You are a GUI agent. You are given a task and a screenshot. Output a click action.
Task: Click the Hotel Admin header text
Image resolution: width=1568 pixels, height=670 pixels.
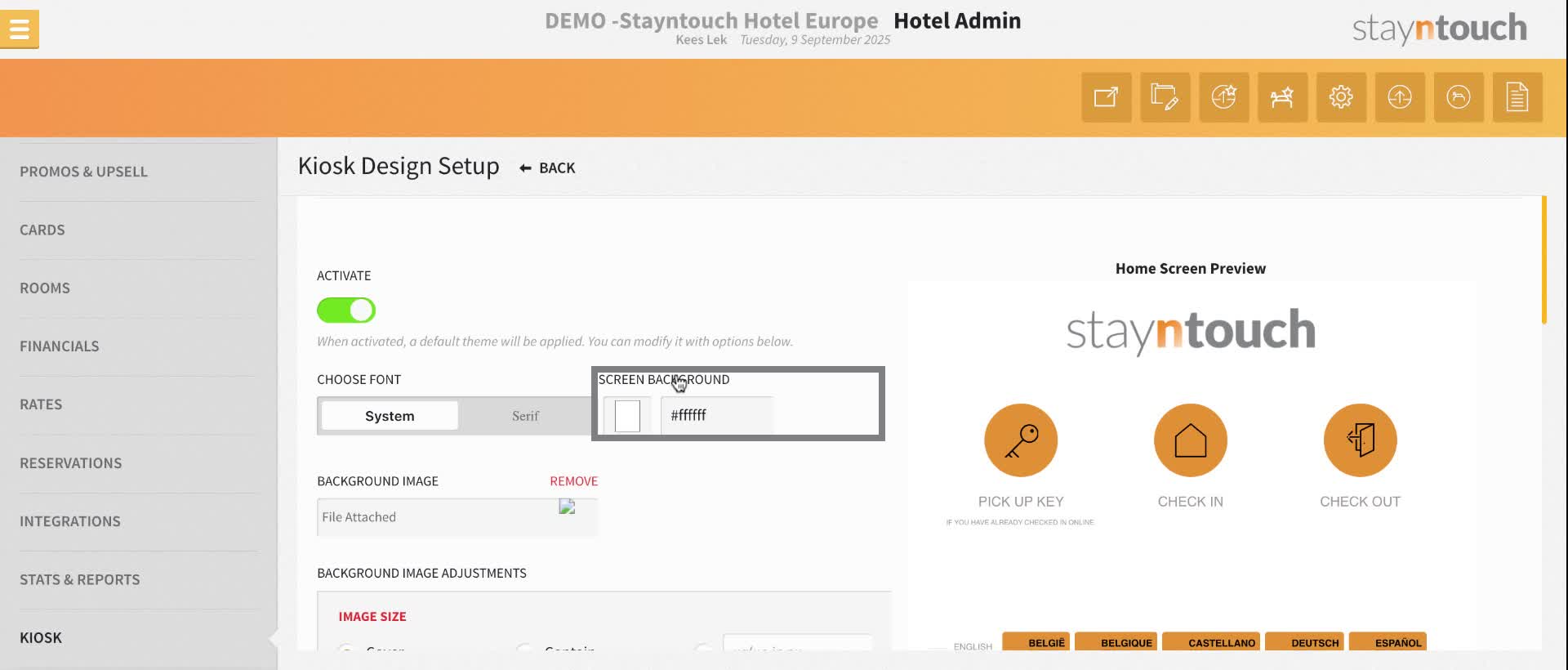957,20
